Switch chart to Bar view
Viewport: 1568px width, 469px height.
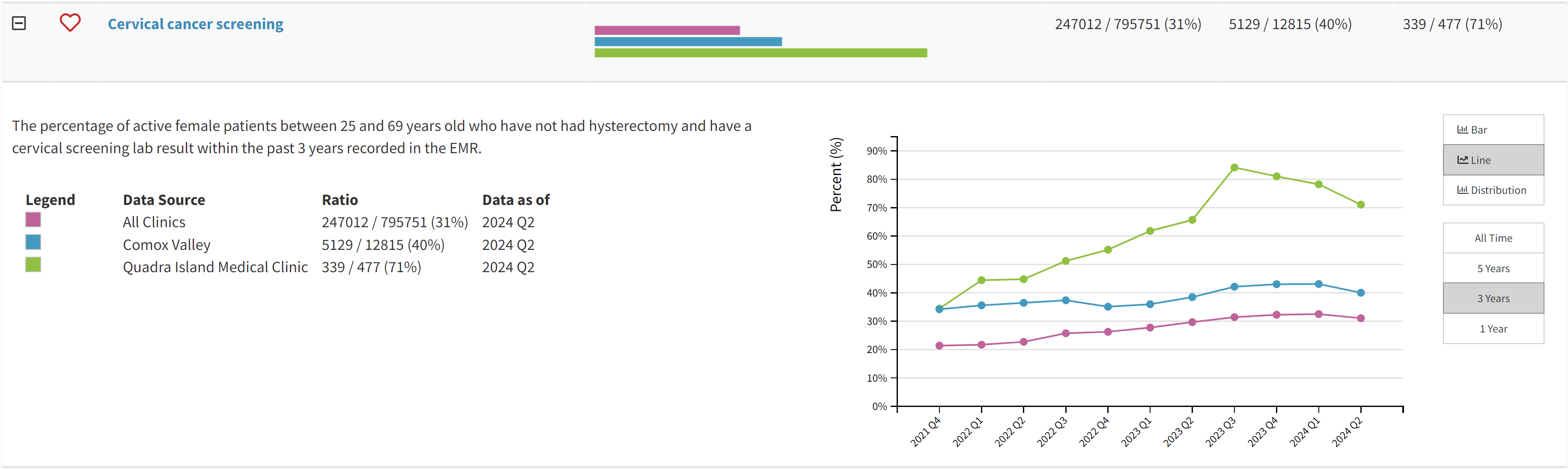click(x=1493, y=130)
